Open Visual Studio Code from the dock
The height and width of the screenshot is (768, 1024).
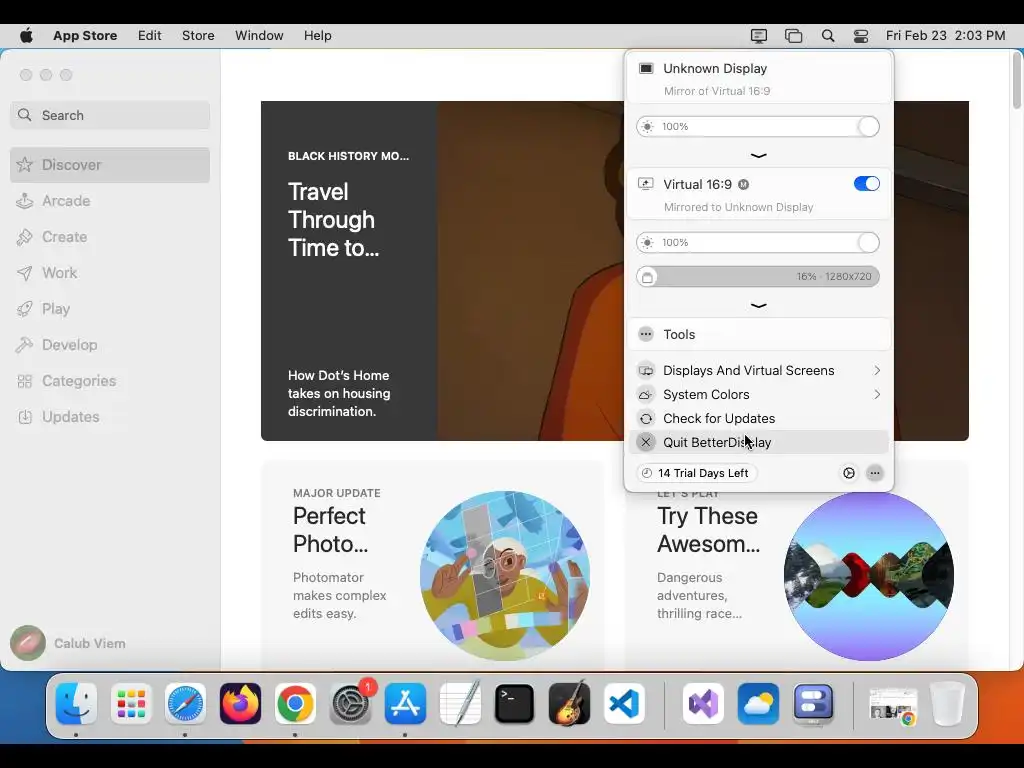624,703
